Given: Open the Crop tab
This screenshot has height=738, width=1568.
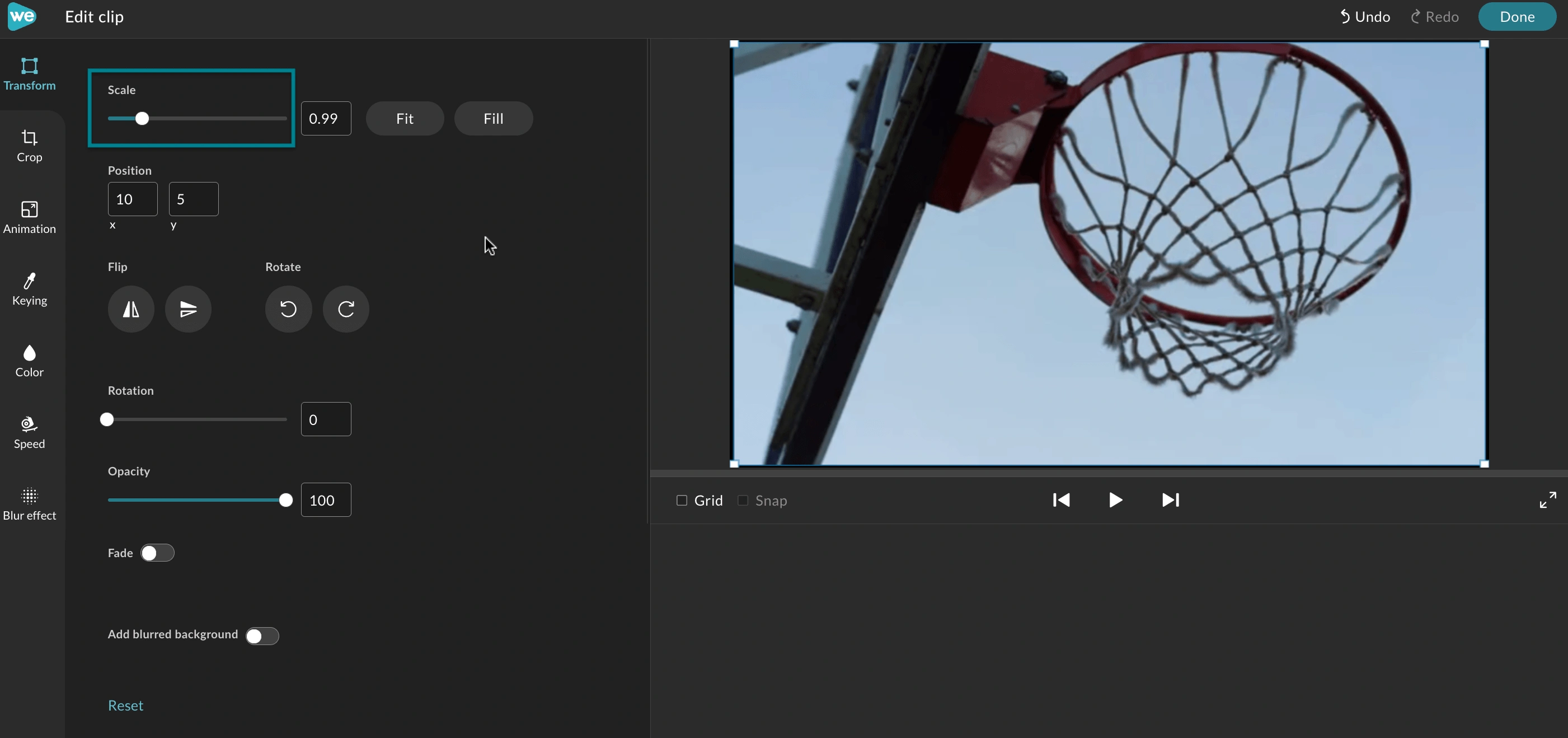Looking at the screenshot, I should pos(29,146).
